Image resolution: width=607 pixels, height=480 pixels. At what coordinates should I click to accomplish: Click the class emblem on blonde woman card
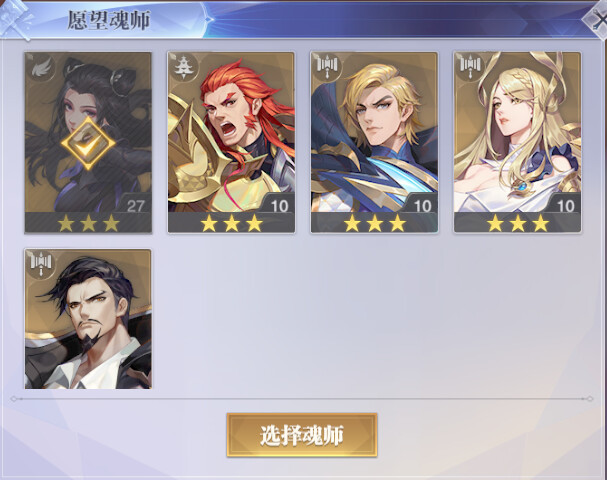(470, 67)
